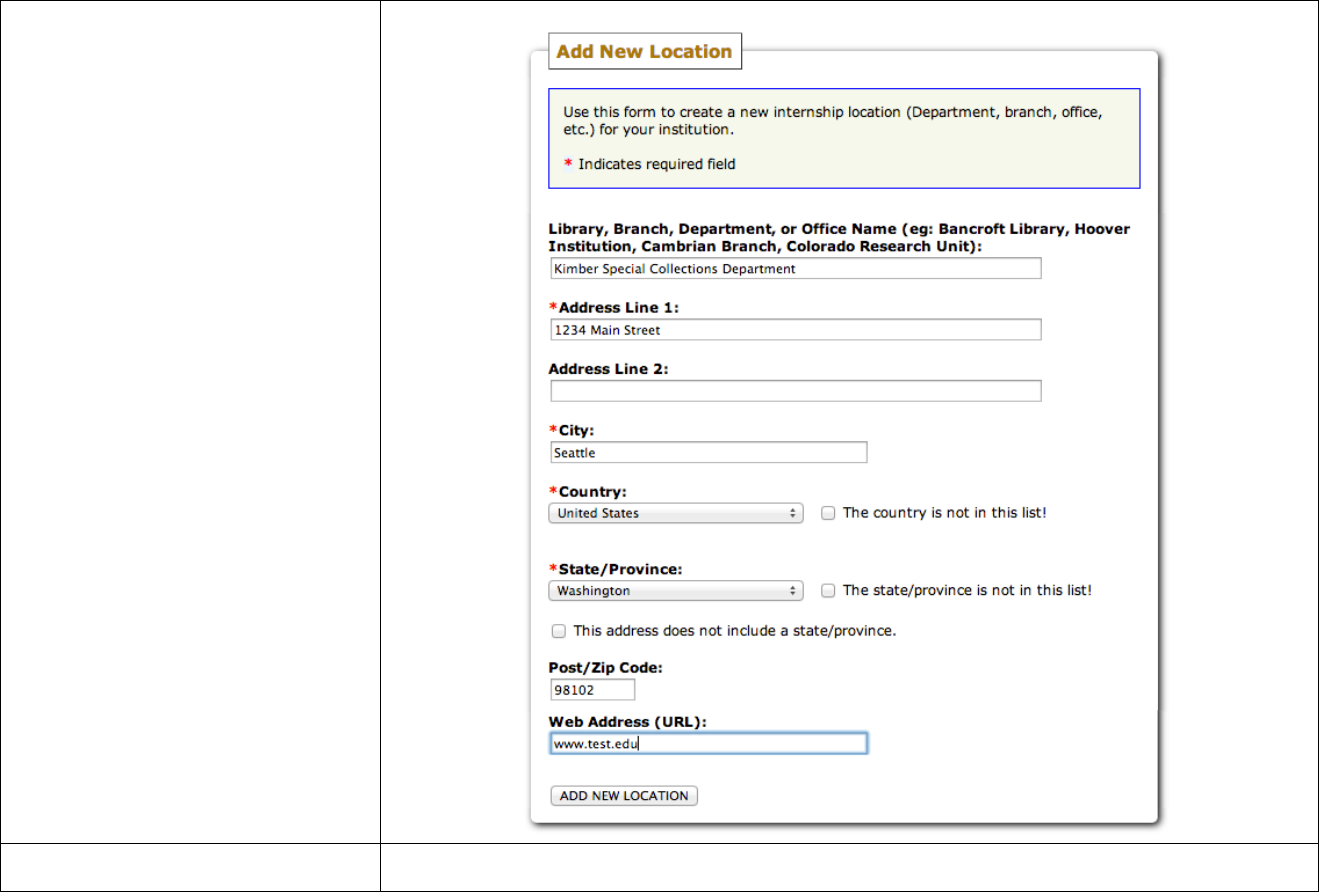The height and width of the screenshot is (892, 1319).
Task: Check 'The state/province is not in this list!'
Action: (828, 591)
